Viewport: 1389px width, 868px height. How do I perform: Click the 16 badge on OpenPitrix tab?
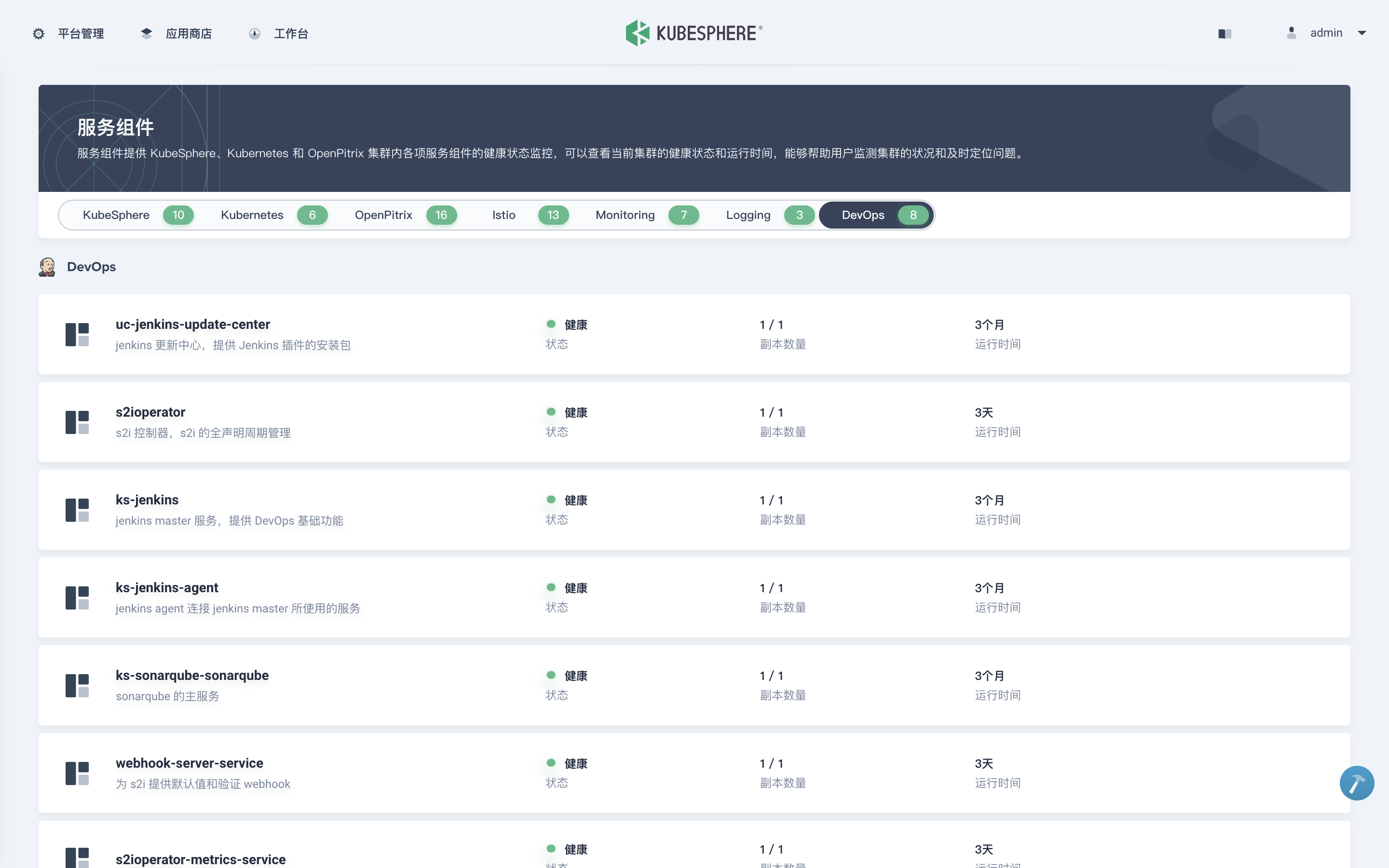click(441, 215)
